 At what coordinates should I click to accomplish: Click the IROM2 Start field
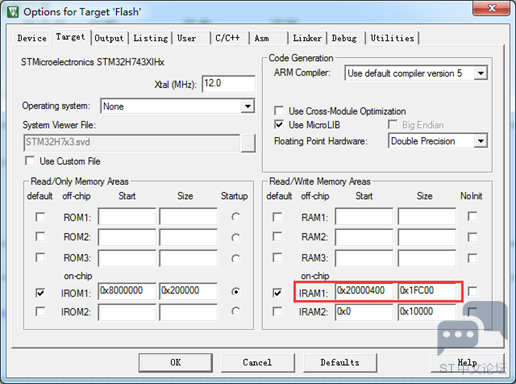coord(127,312)
